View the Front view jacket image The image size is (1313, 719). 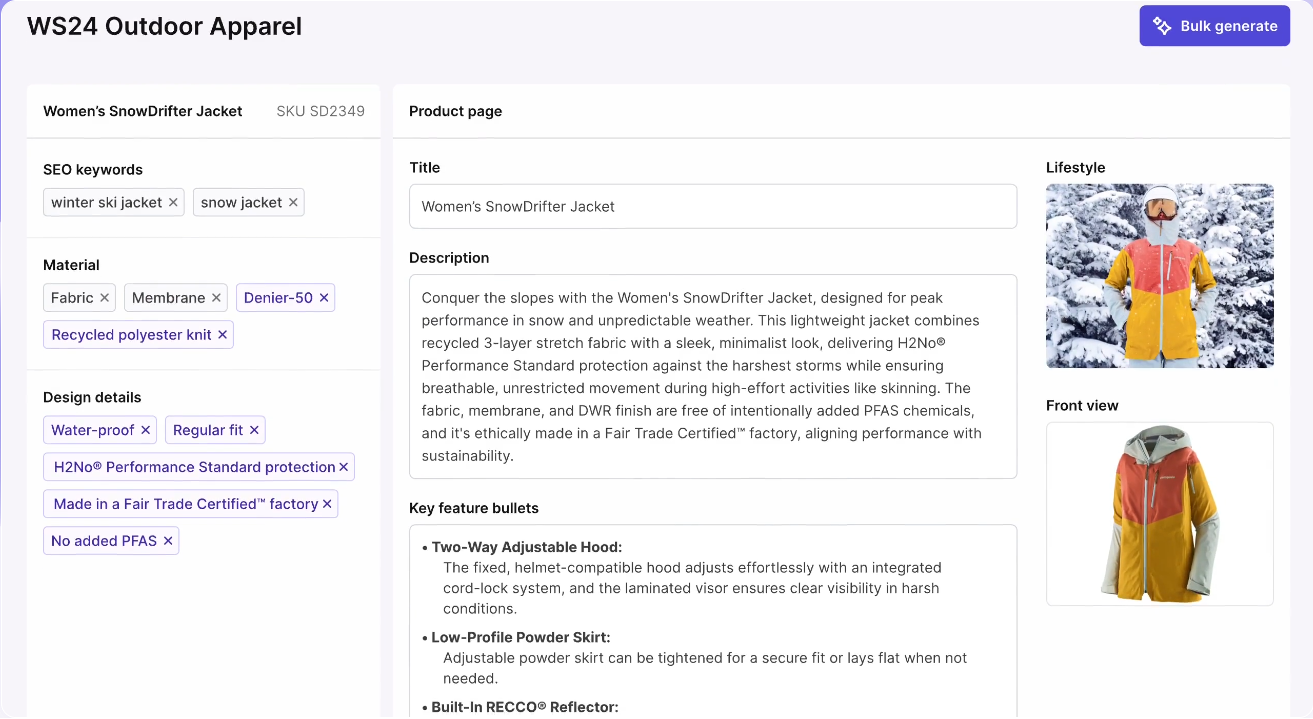point(1159,513)
